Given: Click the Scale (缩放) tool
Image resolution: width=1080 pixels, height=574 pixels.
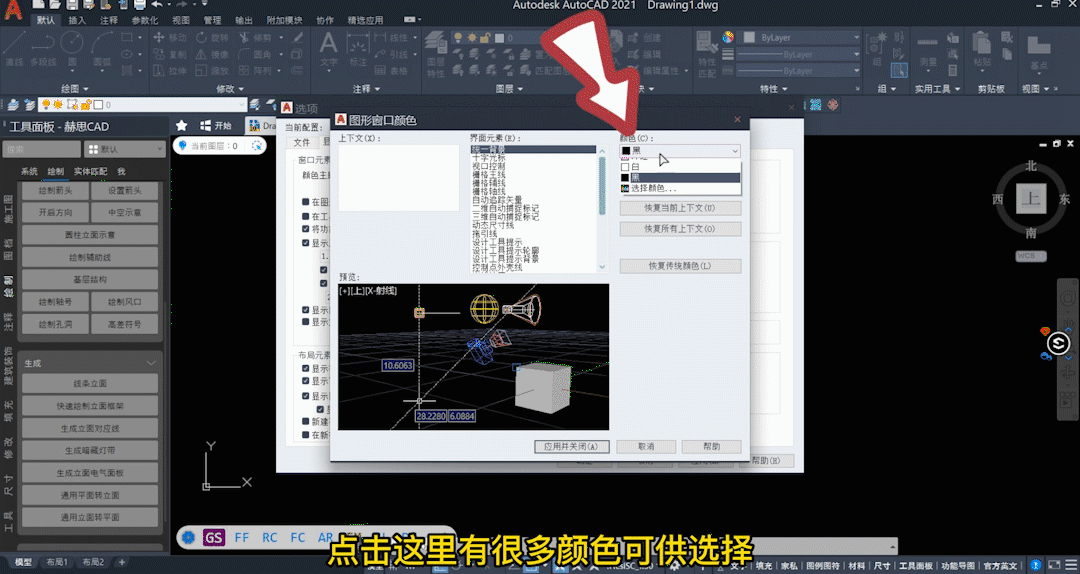Looking at the screenshot, I should (212, 70).
